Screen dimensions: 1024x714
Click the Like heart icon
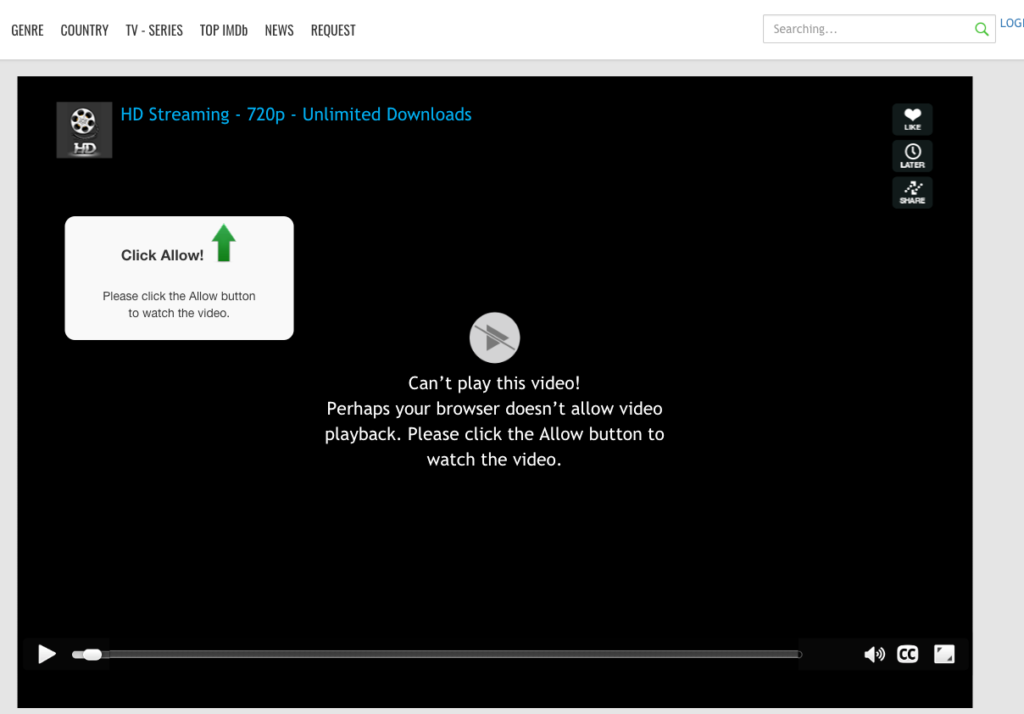(x=912, y=119)
